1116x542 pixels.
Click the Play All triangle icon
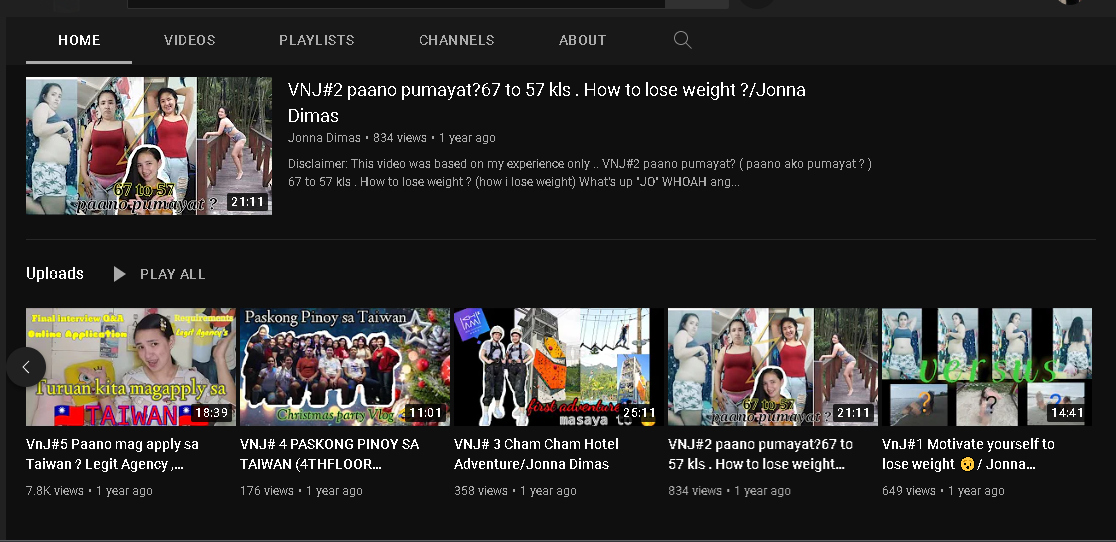[x=120, y=274]
